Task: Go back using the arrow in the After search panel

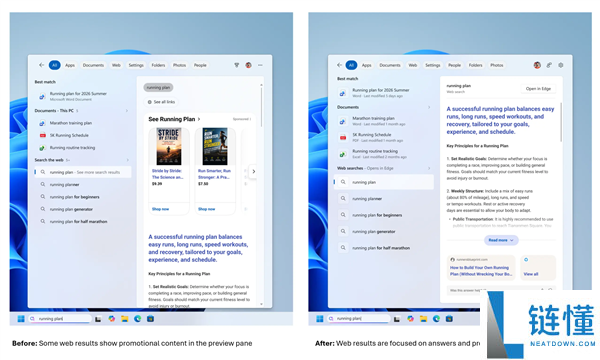Action: [339, 65]
